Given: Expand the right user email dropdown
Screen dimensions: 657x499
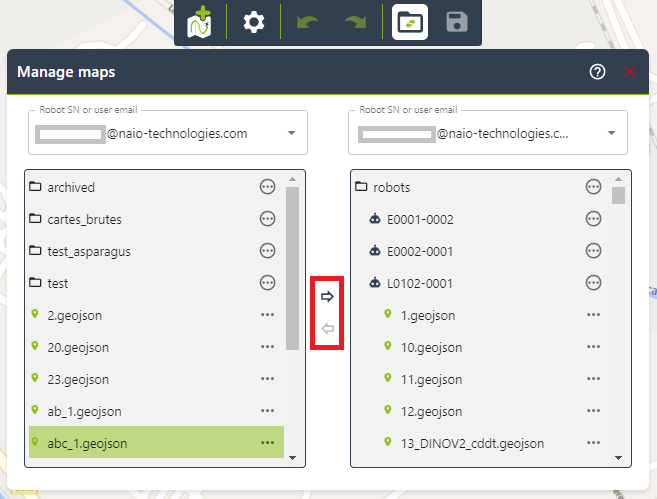Looking at the screenshot, I should tap(611, 133).
